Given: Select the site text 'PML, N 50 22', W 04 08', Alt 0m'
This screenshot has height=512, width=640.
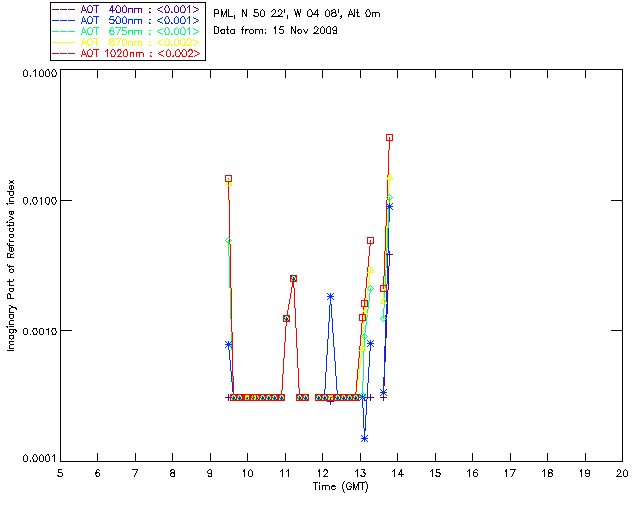Looking at the screenshot, I should point(297,14).
